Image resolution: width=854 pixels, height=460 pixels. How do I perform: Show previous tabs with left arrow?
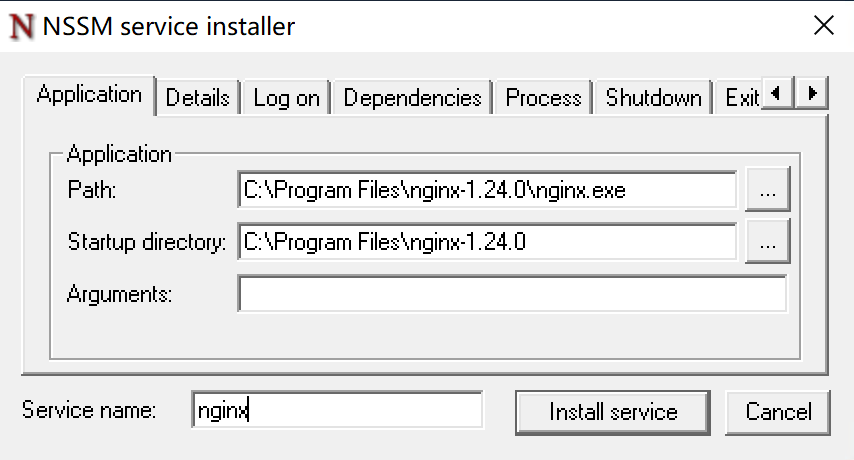click(777, 94)
